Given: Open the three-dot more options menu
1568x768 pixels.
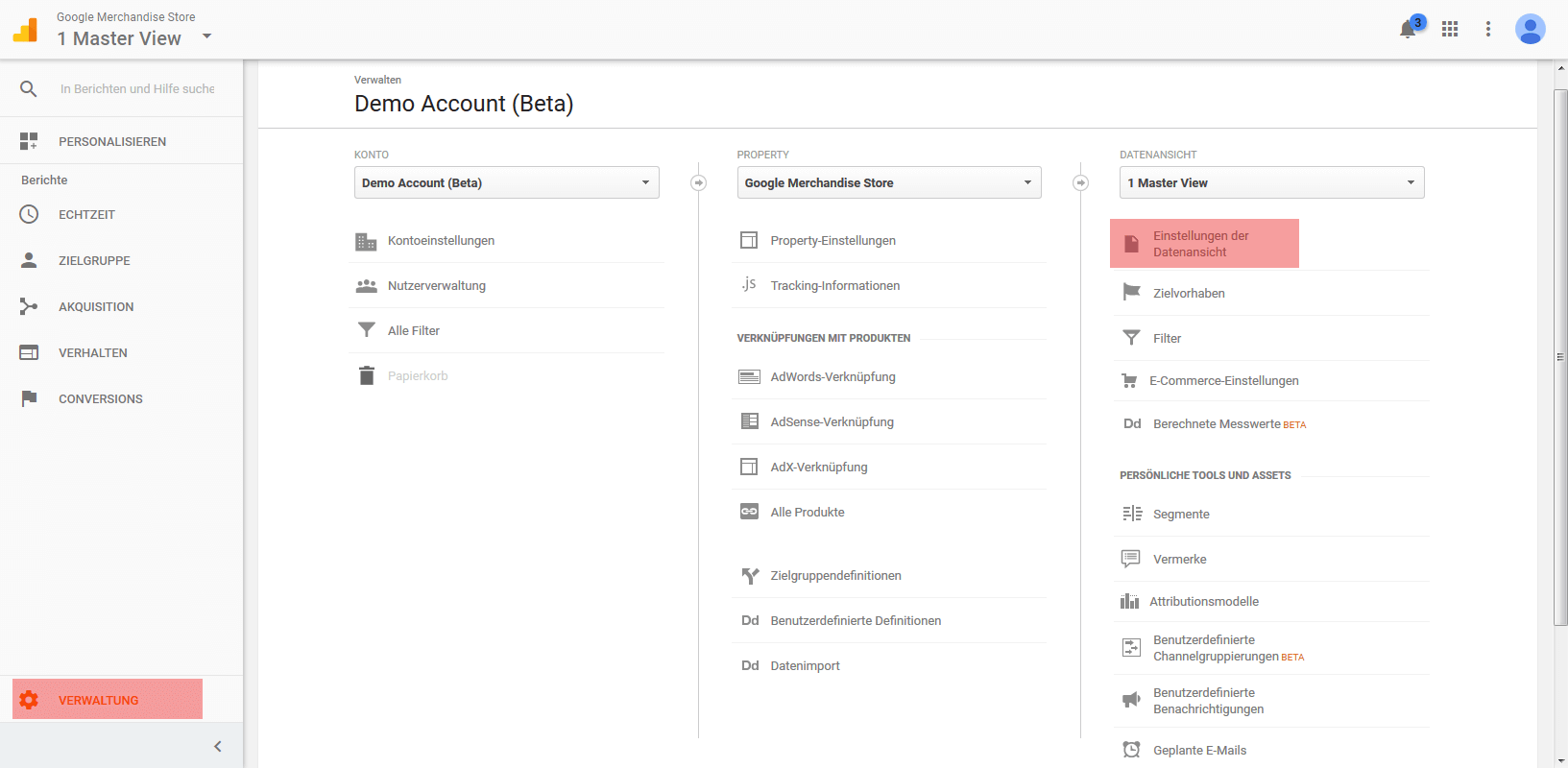Looking at the screenshot, I should 1488,29.
